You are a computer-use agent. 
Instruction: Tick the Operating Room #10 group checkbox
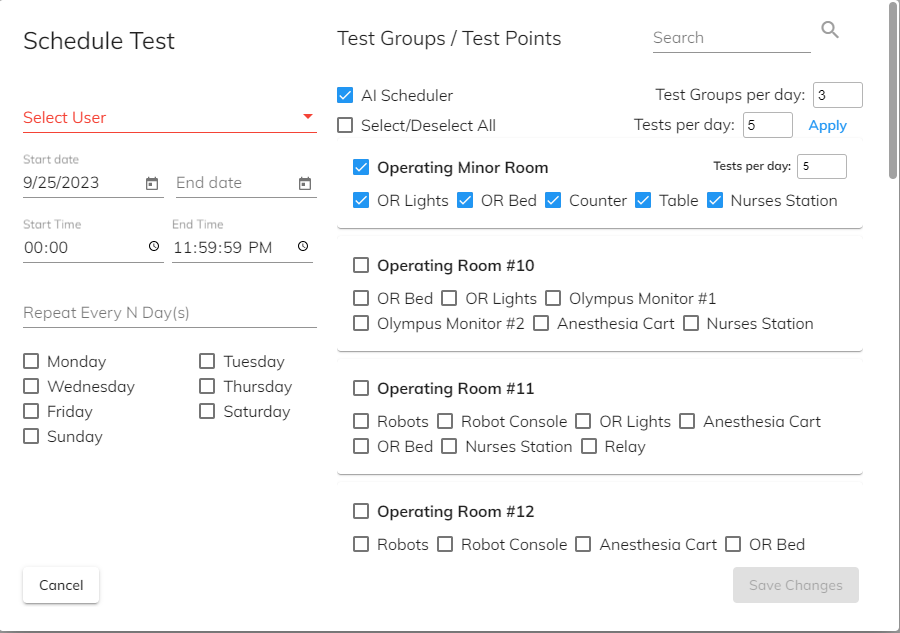click(361, 266)
